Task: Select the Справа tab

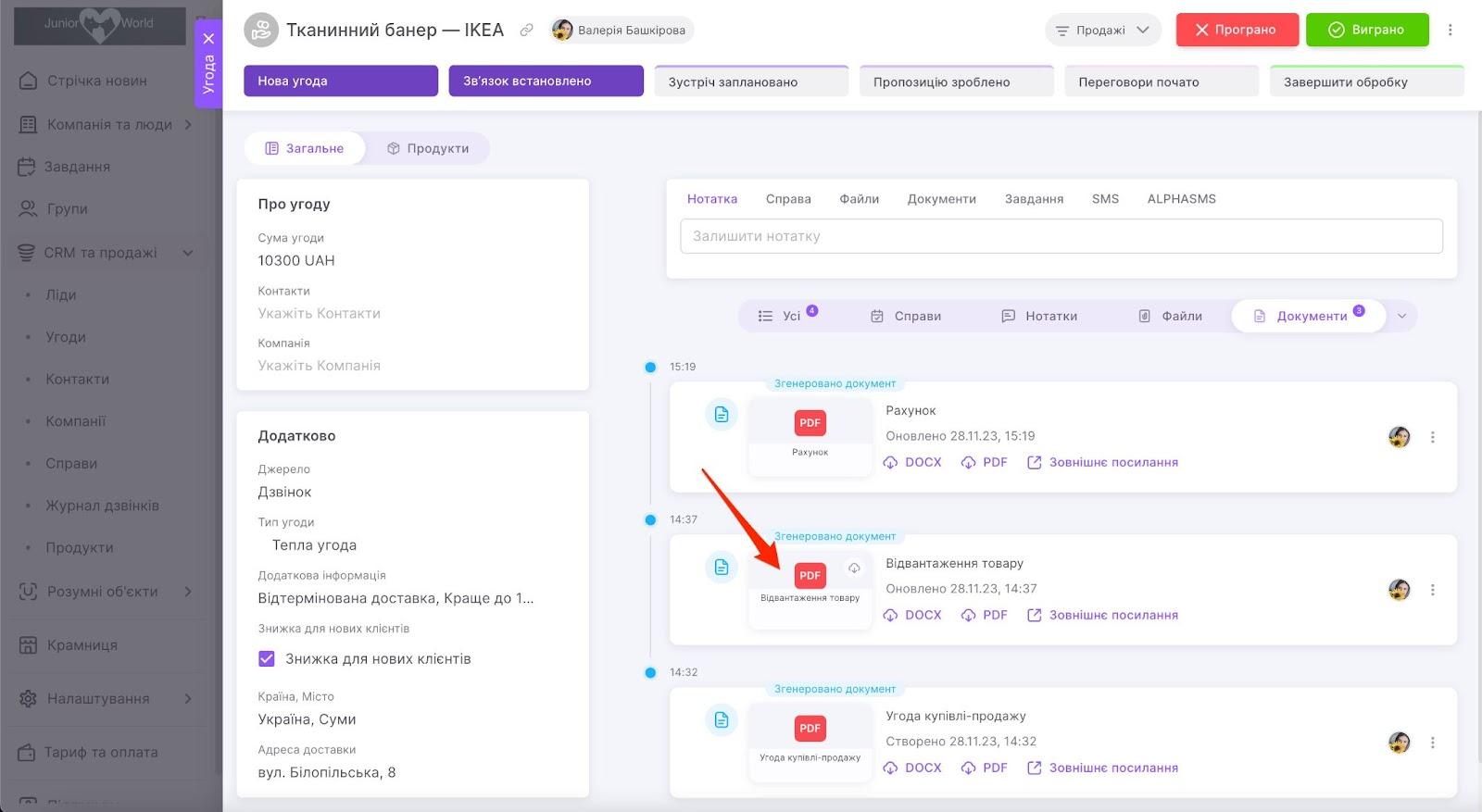Action: [788, 199]
